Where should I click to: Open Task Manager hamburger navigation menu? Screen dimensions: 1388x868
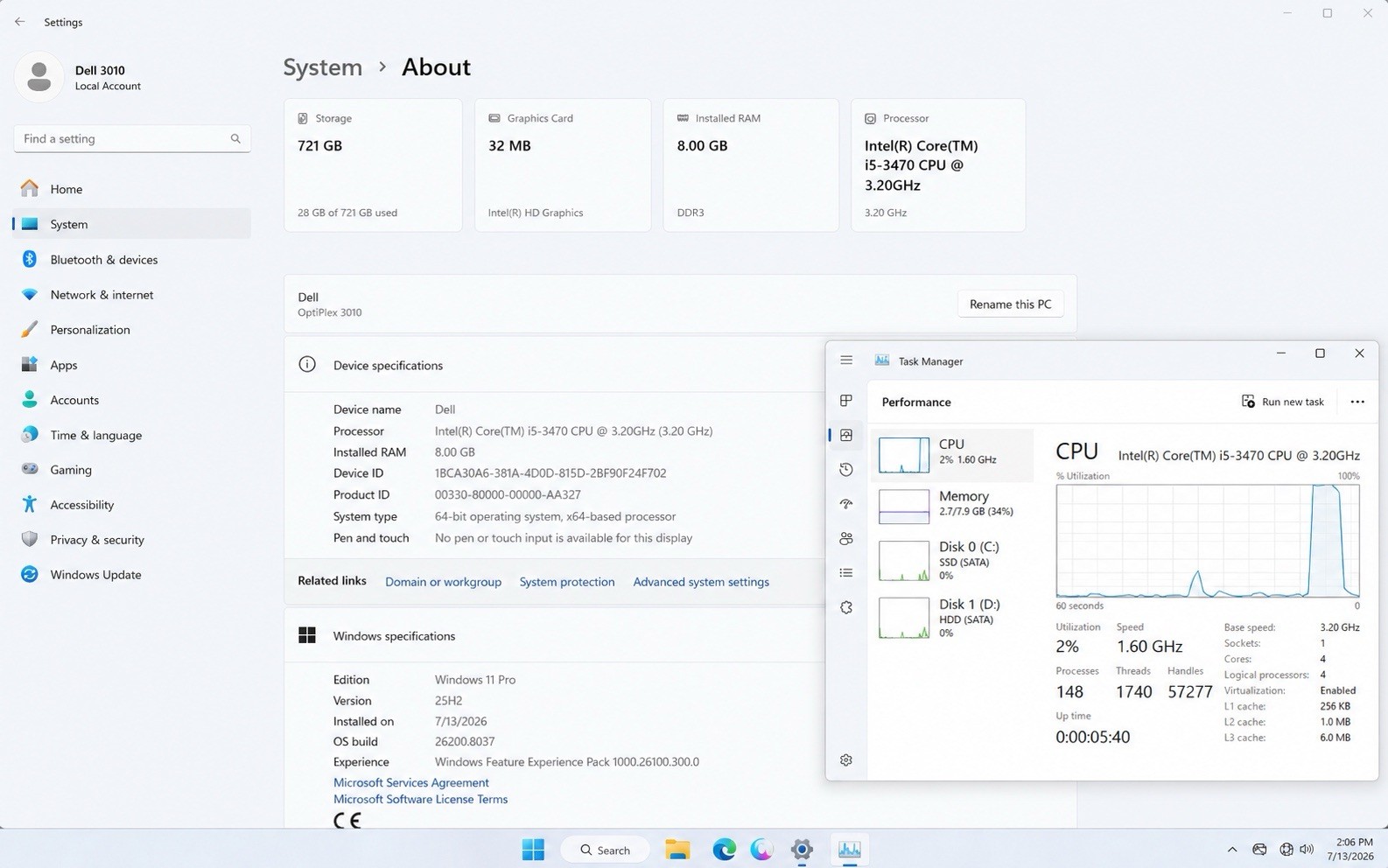(846, 360)
